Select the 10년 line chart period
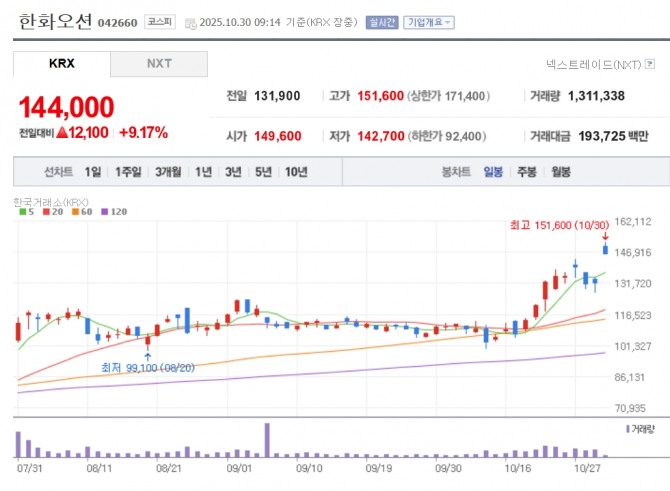 pos(296,172)
